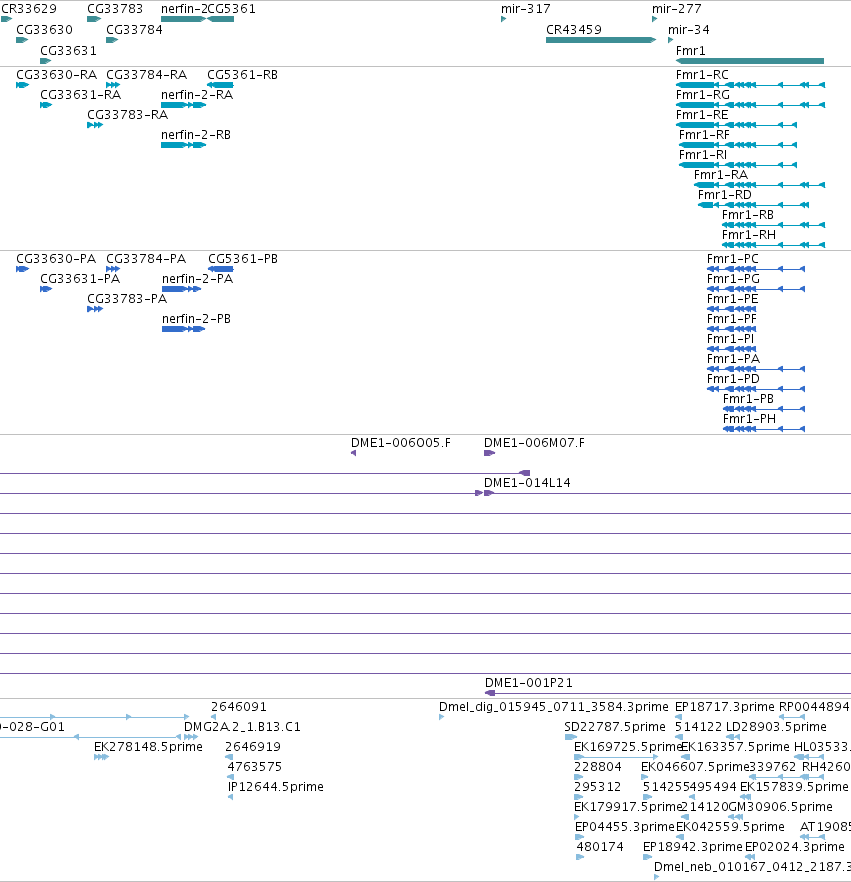Click the Fmr1 gene bar glyph
Screen dimensions: 851x882
pos(750,61)
